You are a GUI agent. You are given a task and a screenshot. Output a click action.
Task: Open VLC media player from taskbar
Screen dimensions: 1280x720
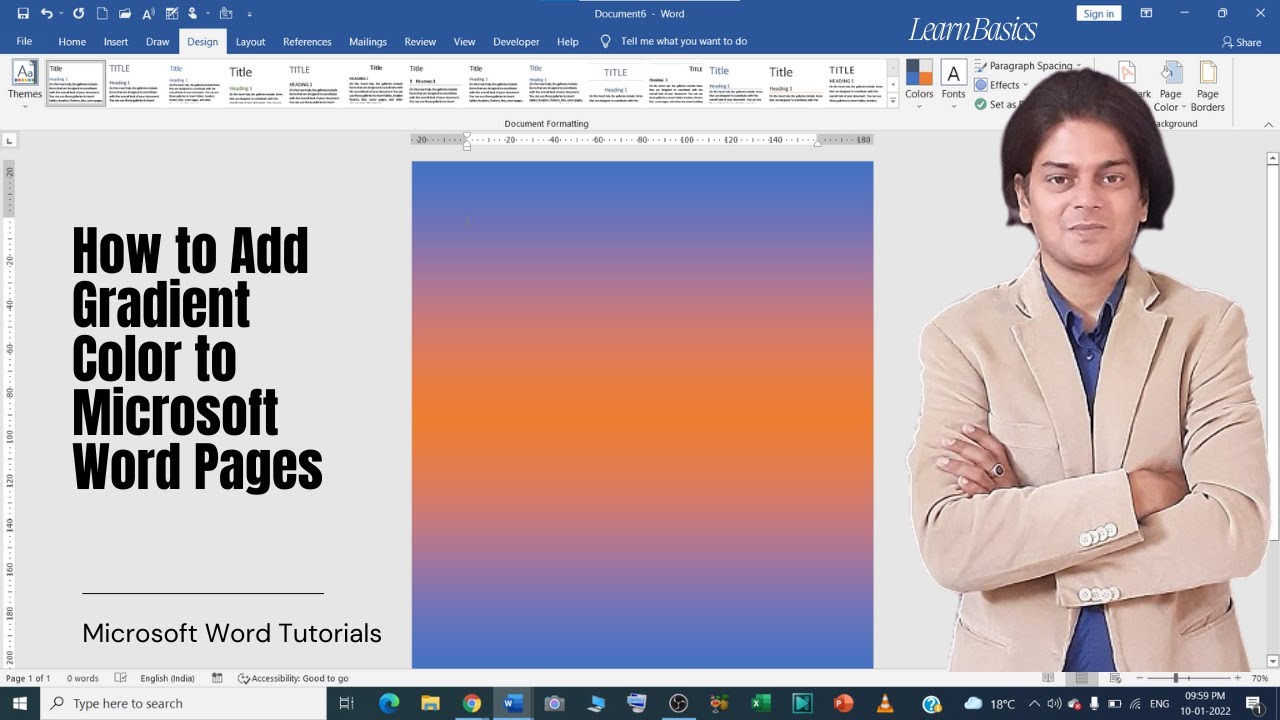pos(884,703)
